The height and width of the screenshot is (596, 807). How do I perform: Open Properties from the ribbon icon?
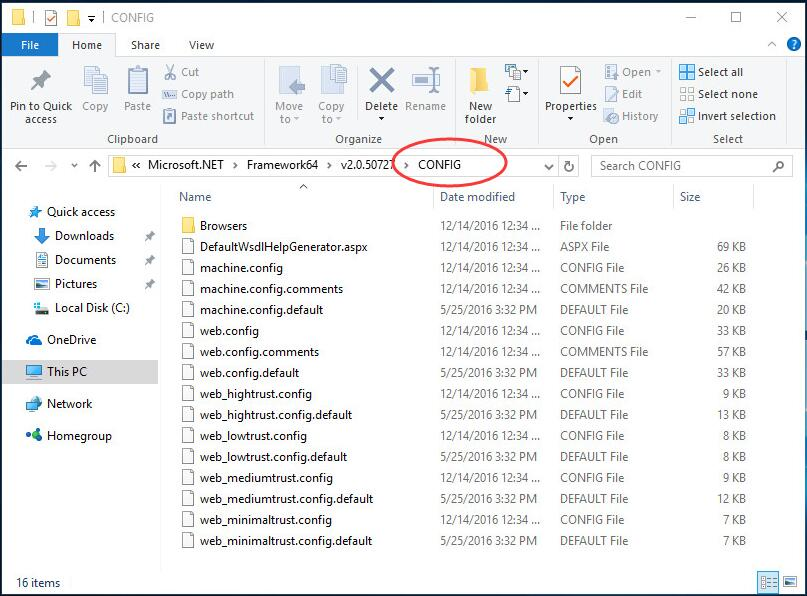coord(569,93)
